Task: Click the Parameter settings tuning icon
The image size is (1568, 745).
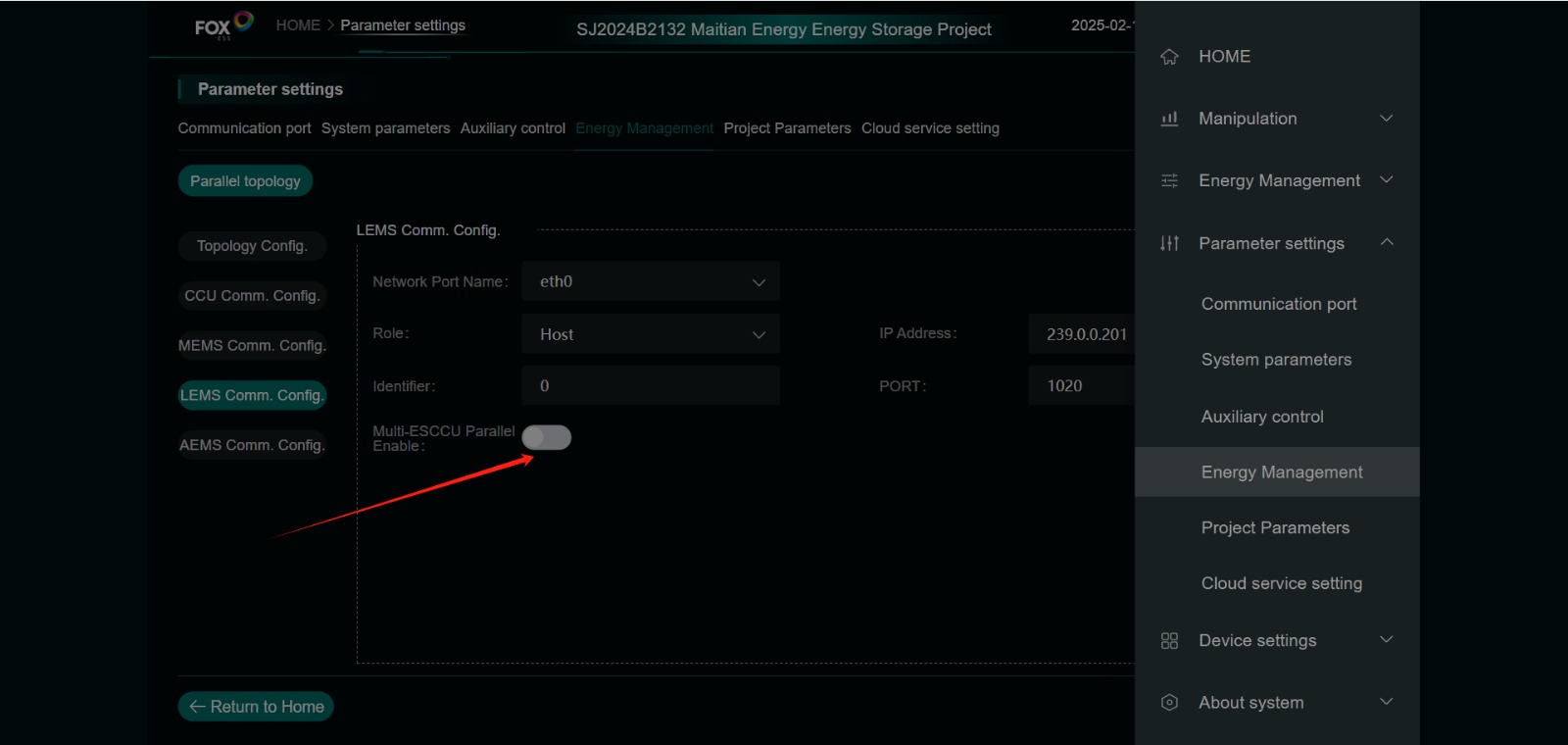Action: [x=1169, y=243]
